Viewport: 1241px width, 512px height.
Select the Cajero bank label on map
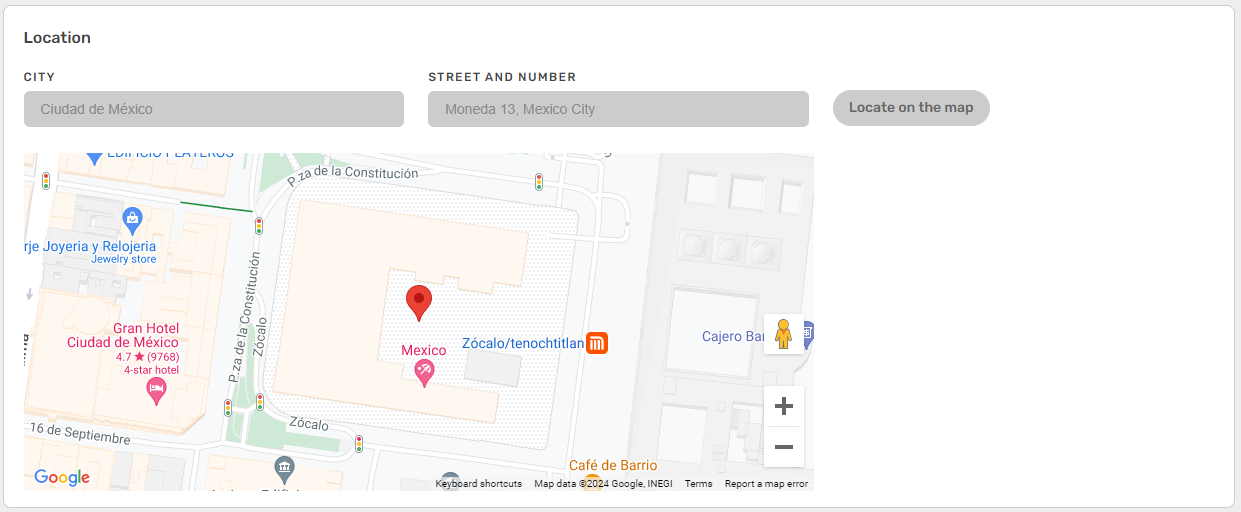[x=733, y=337]
